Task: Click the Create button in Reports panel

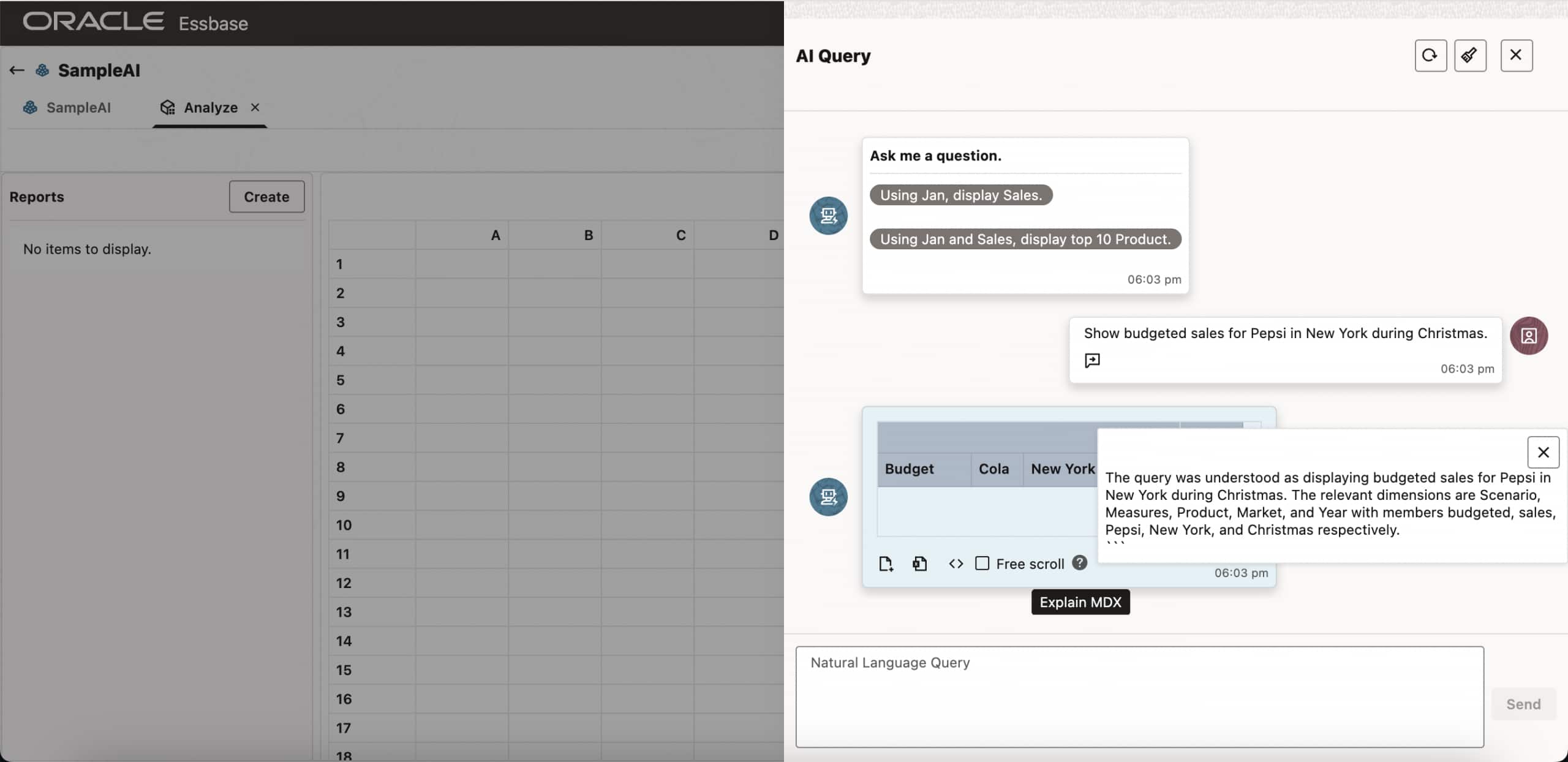Action: (x=266, y=197)
